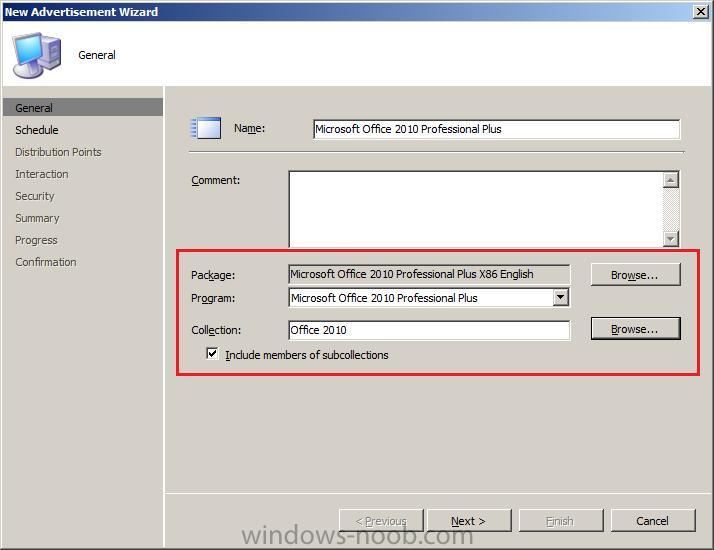The height and width of the screenshot is (550, 714).
Task: Click the Program combo box value
Action: (x=422, y=298)
